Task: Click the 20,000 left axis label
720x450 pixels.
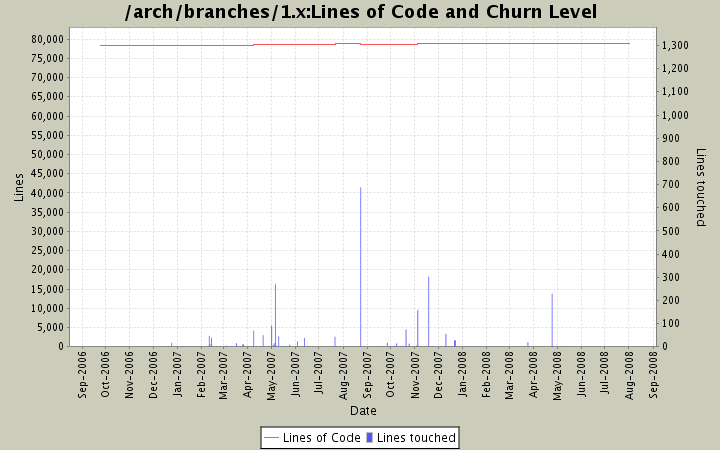Action: point(47,270)
